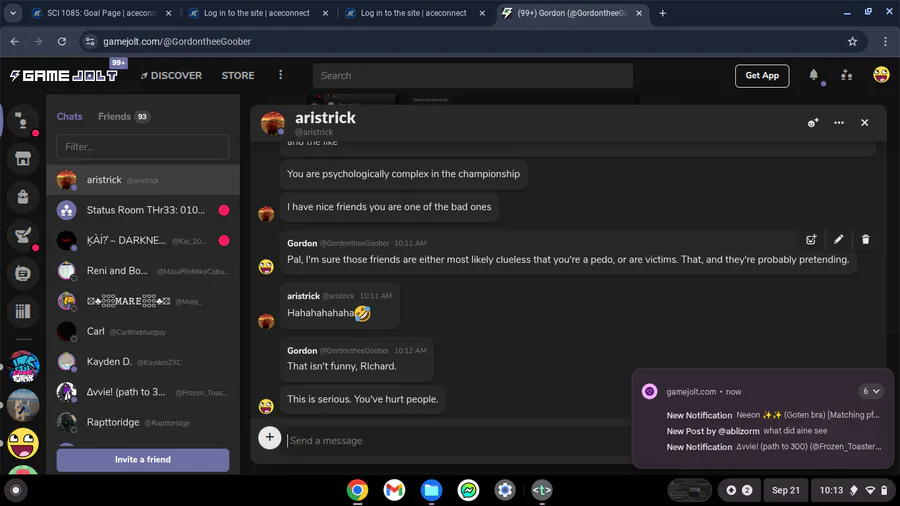Open the Friday Night Funkin community icon

click(x=23, y=367)
